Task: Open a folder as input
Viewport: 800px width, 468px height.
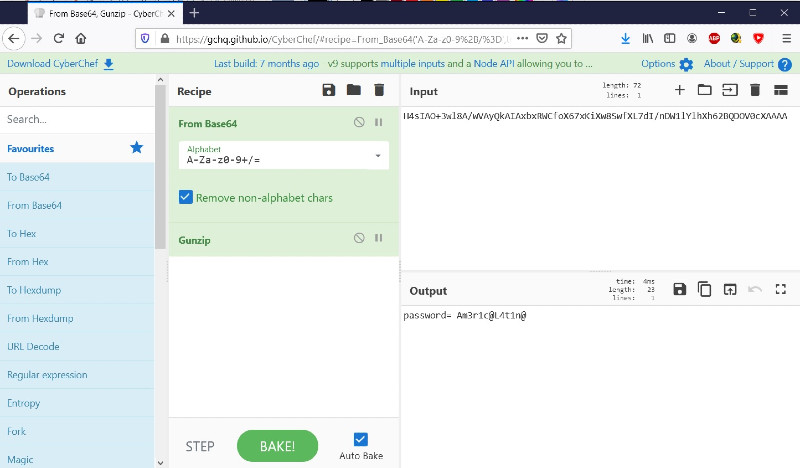Action: (x=705, y=90)
